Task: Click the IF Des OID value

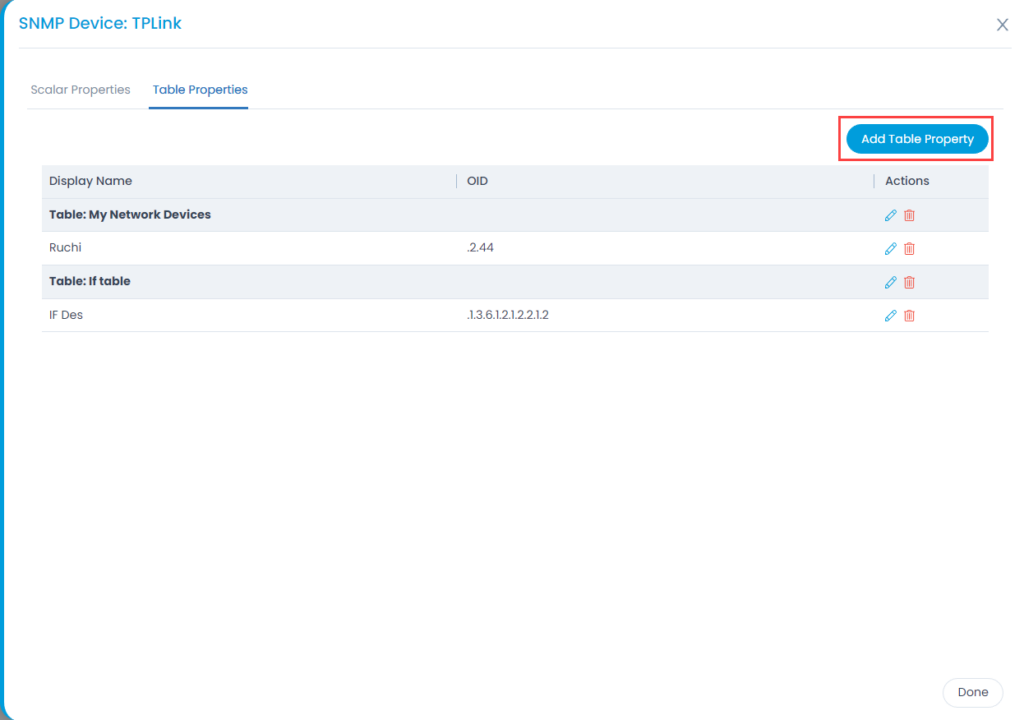Action: (x=508, y=315)
